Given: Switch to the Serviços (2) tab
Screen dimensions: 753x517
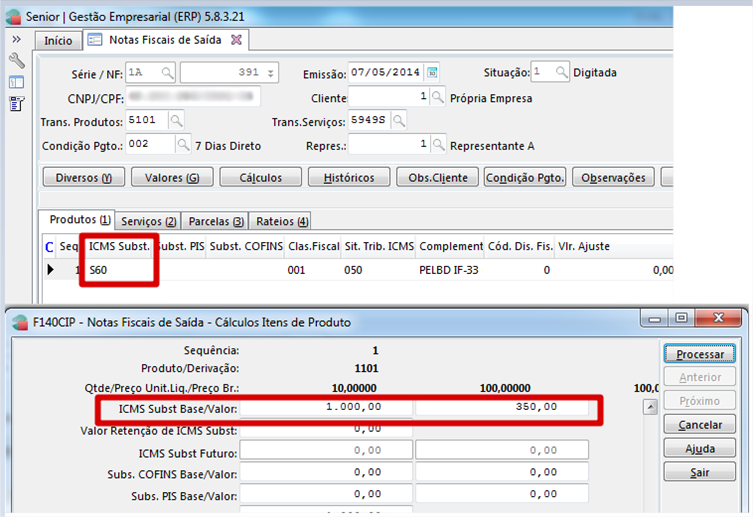Looking at the screenshot, I should pos(148,221).
